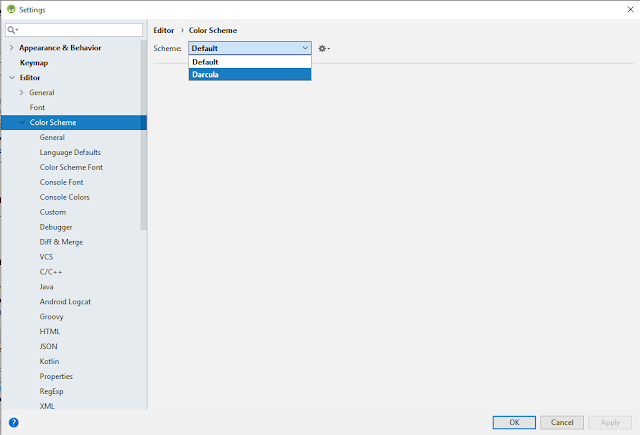Focus the settings search field
The height and width of the screenshot is (435, 640).
[x=74, y=30]
